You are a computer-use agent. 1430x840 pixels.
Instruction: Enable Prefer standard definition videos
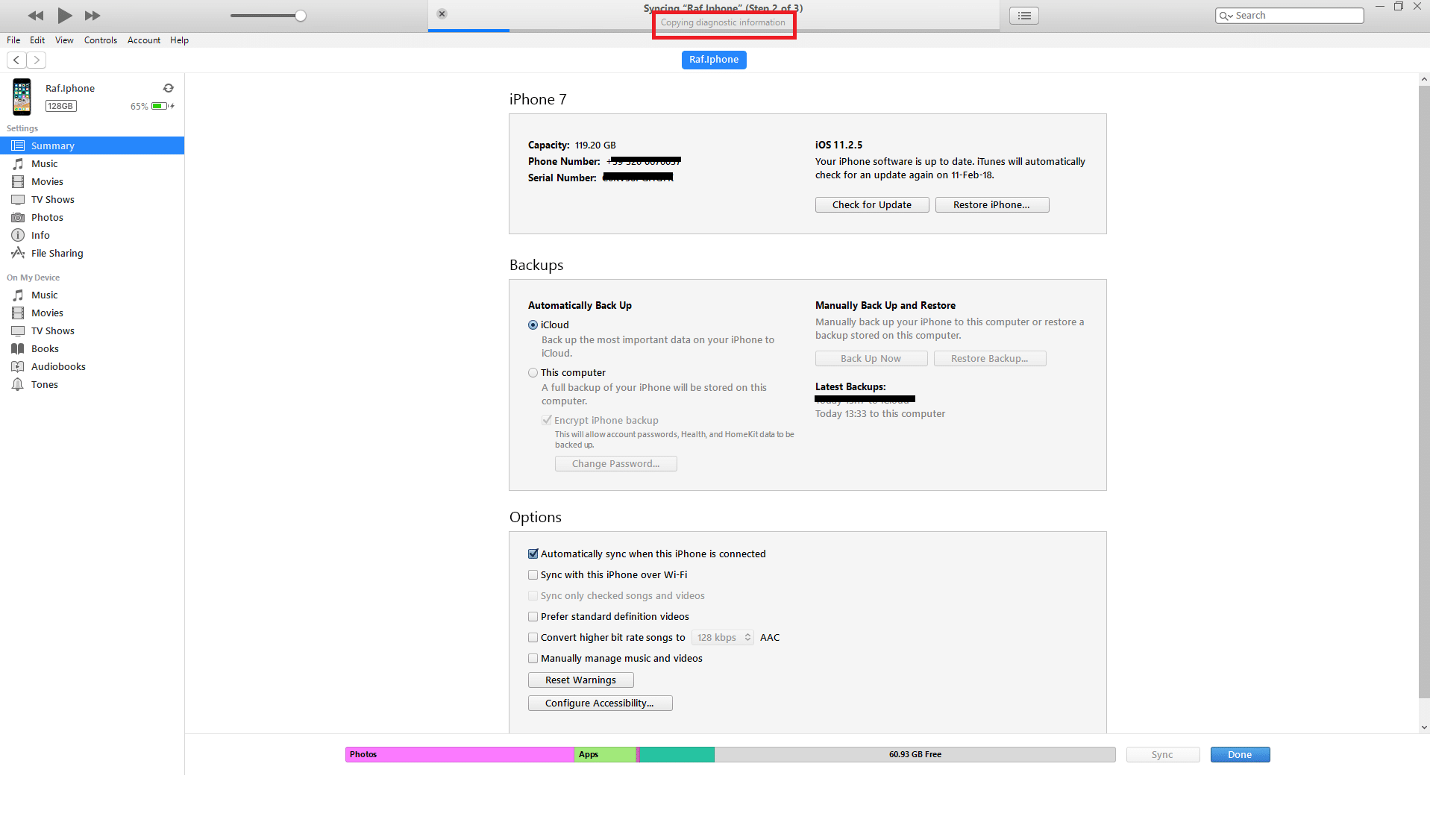coord(533,616)
